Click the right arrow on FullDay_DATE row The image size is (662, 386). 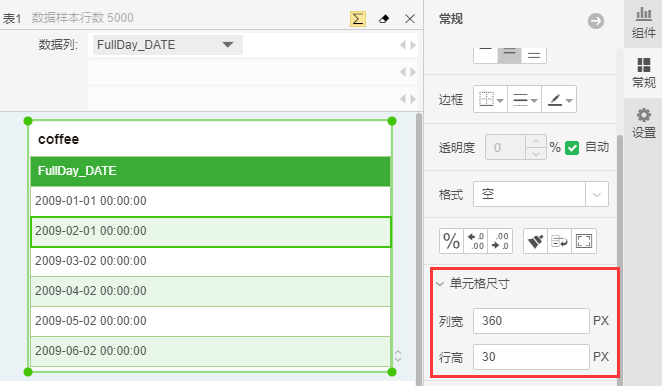413,45
